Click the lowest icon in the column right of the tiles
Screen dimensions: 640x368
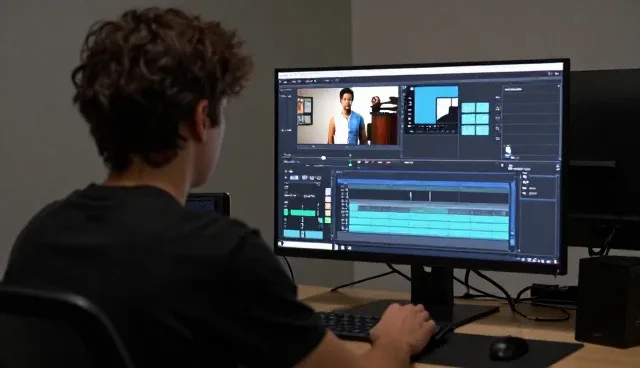(x=498, y=139)
